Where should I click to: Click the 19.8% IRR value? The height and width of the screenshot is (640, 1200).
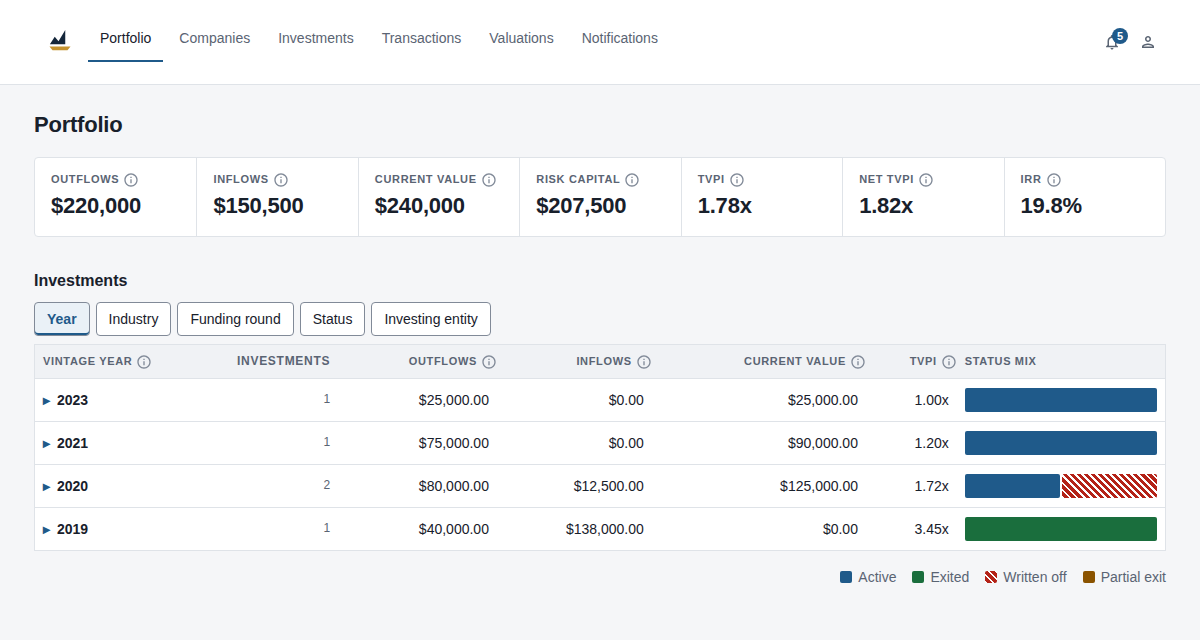tap(1051, 206)
